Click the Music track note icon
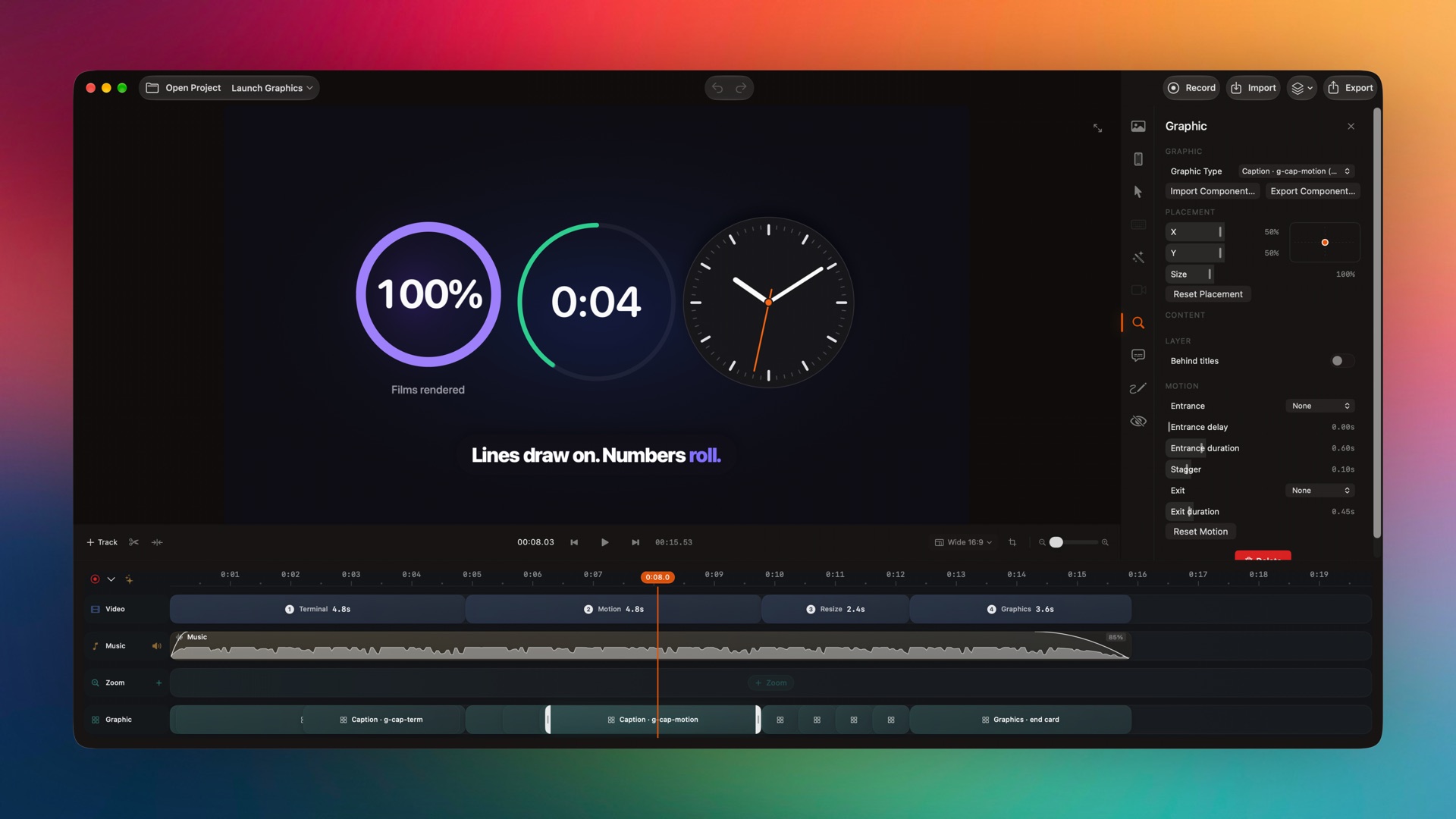This screenshot has height=819, width=1456. (x=96, y=647)
